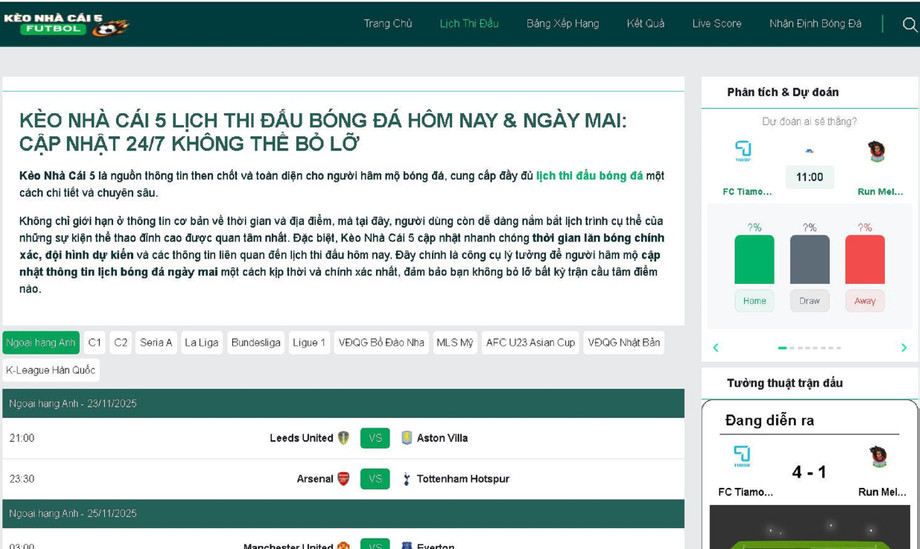Open the lịch thi đấu bóng đá link
This screenshot has width=920, height=549.
point(589,176)
